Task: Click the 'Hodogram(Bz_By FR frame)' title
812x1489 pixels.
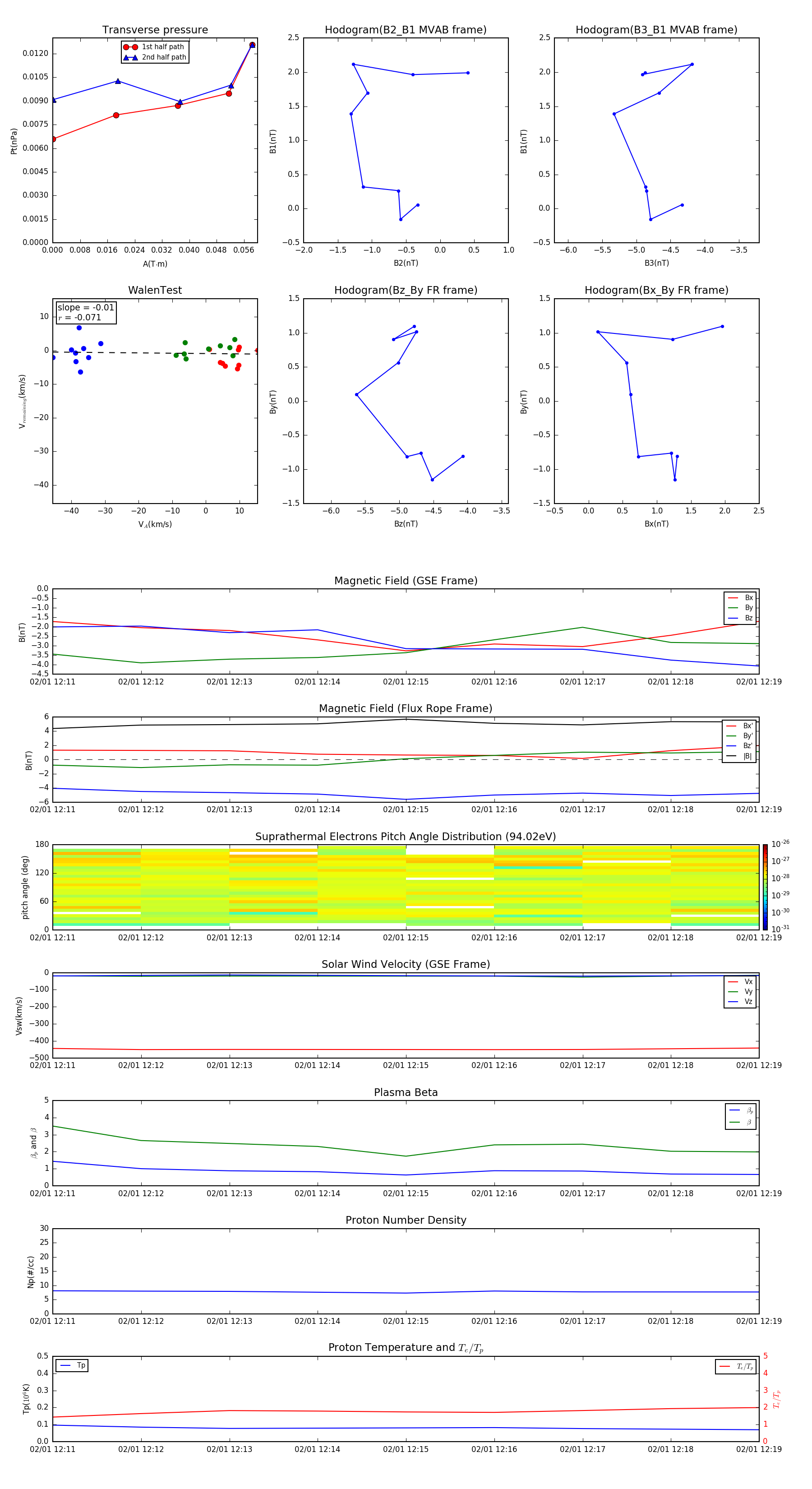Action: tap(406, 290)
